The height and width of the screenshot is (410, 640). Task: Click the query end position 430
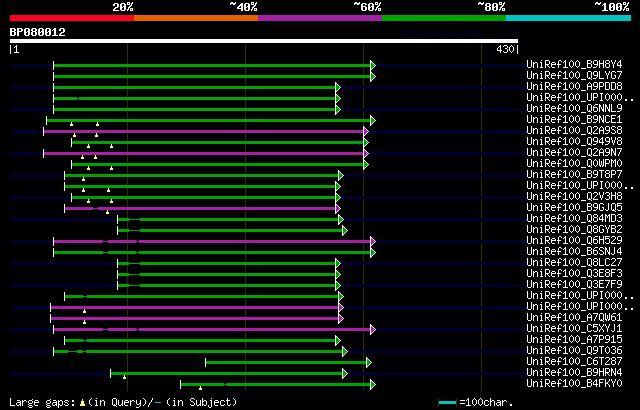(505, 50)
